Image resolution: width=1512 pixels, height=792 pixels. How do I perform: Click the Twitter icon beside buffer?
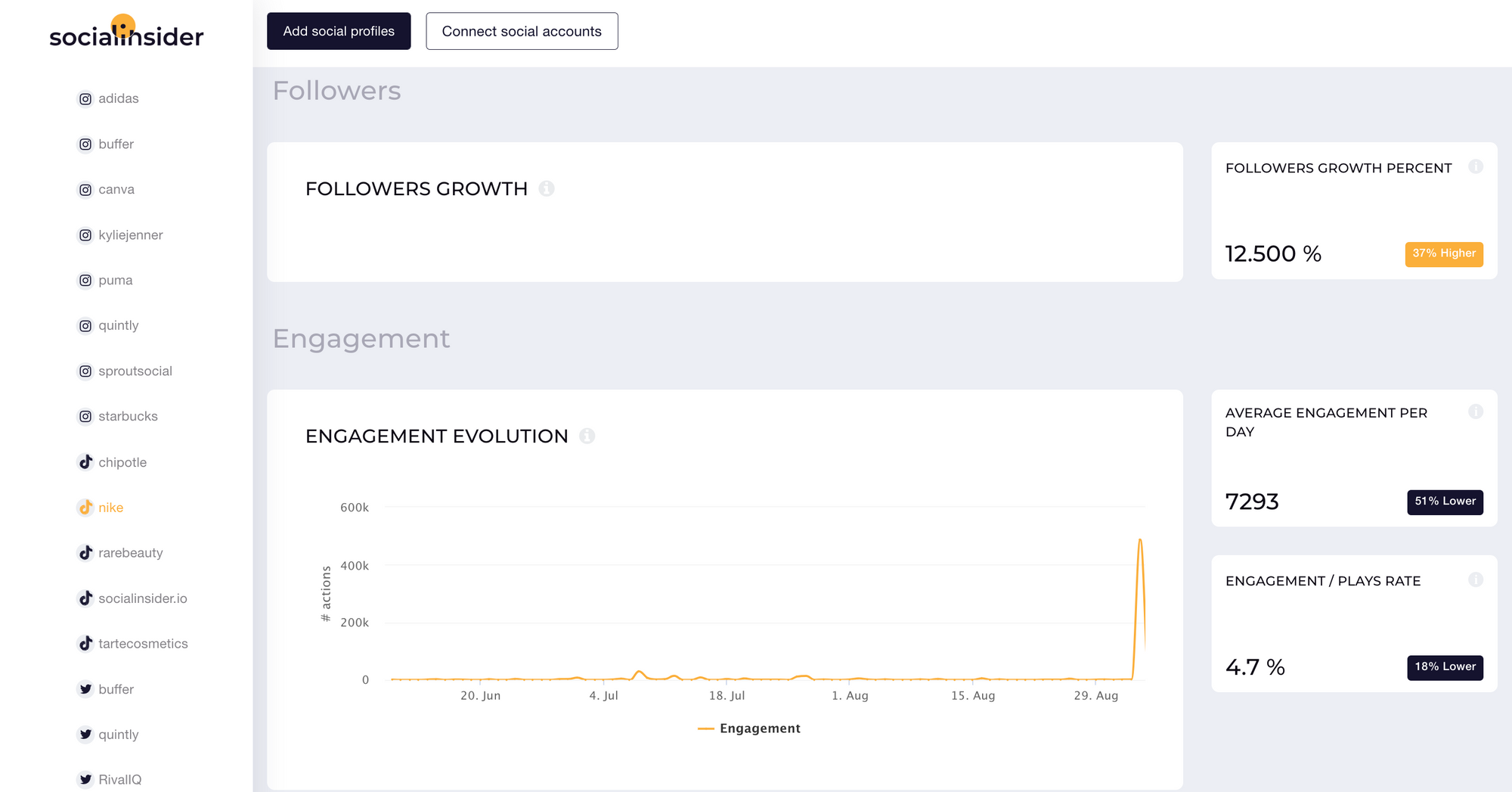pyautogui.click(x=85, y=689)
